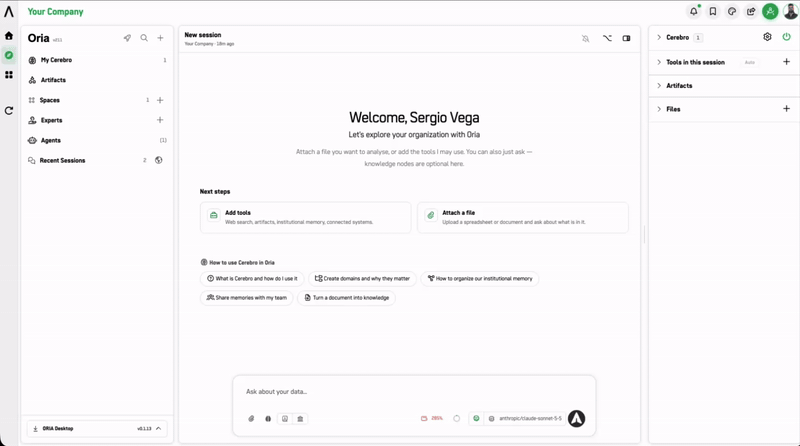Viewport: 800px width, 446px height.
Task: Add a new space with Spaces plus
Action: (160, 100)
